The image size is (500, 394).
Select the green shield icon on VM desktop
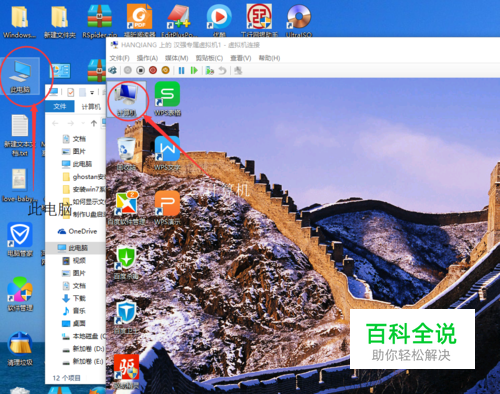click(x=126, y=262)
